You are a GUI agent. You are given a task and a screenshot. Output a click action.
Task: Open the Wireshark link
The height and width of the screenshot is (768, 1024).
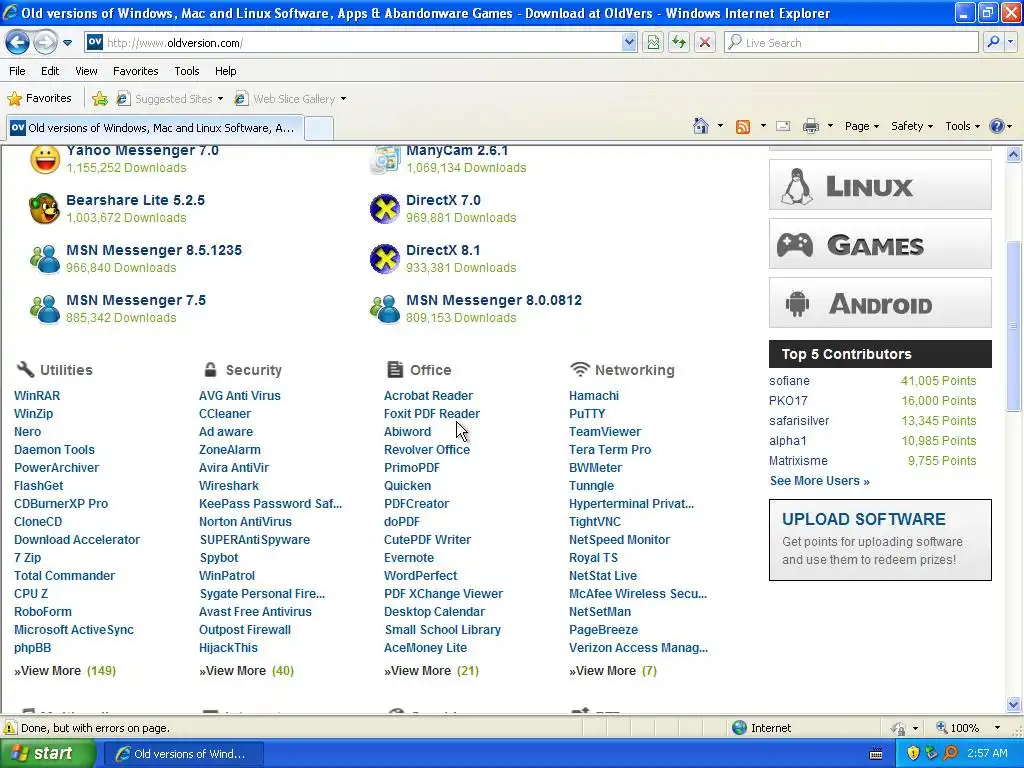[229, 486]
